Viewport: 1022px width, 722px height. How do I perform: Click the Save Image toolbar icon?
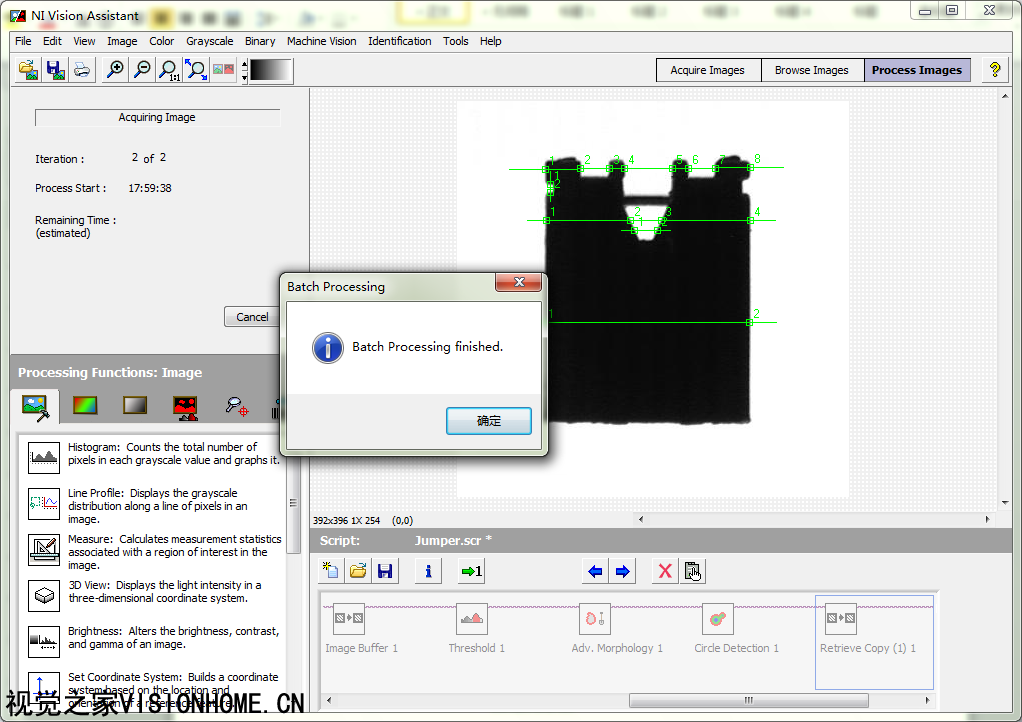[55, 70]
